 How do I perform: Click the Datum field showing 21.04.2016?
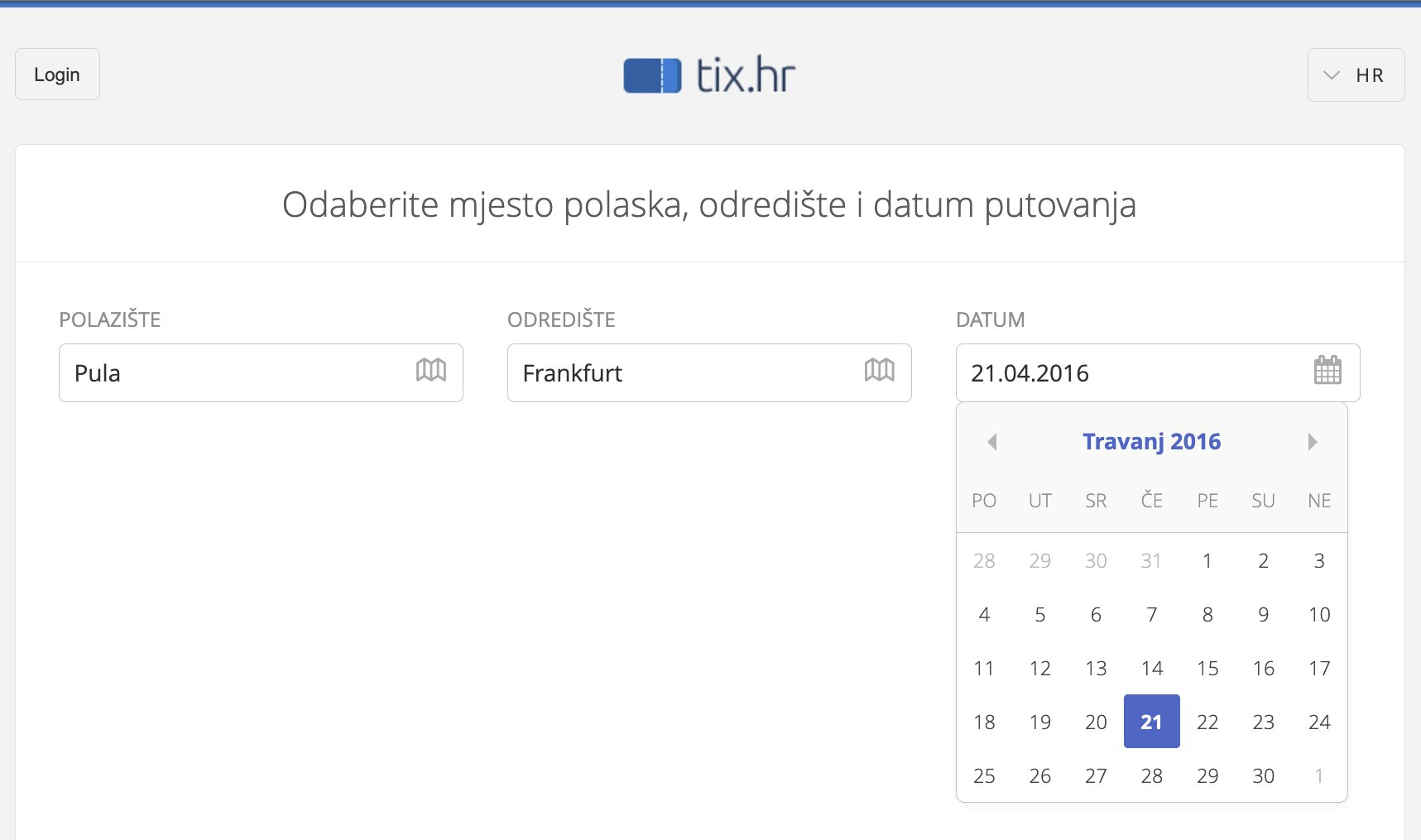[1158, 373]
